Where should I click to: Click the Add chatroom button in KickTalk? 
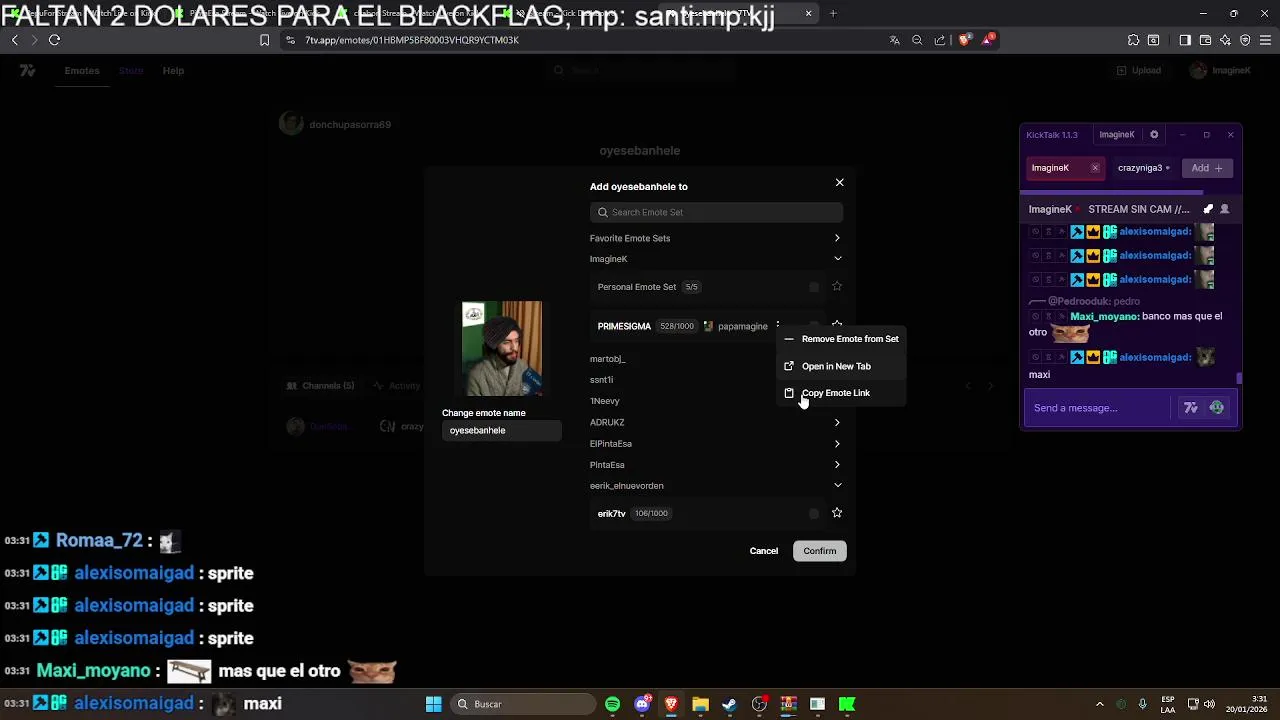point(1207,168)
